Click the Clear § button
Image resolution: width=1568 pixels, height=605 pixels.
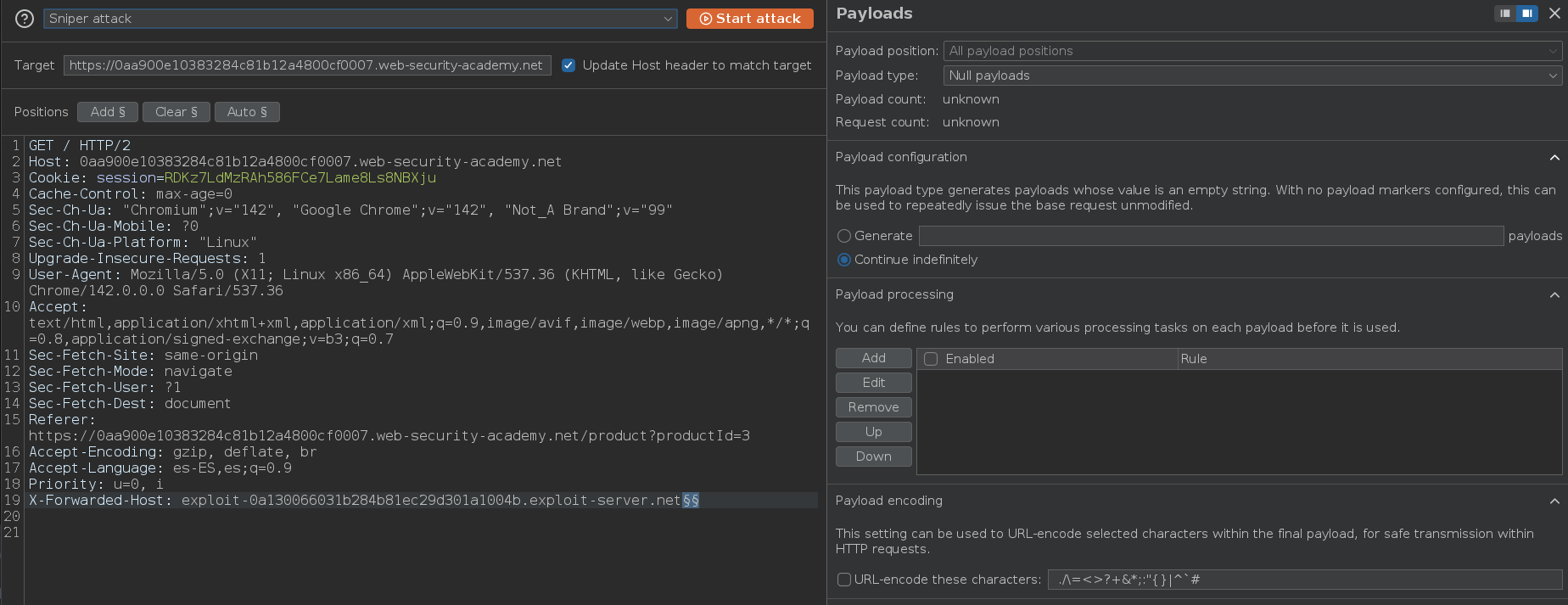176,112
